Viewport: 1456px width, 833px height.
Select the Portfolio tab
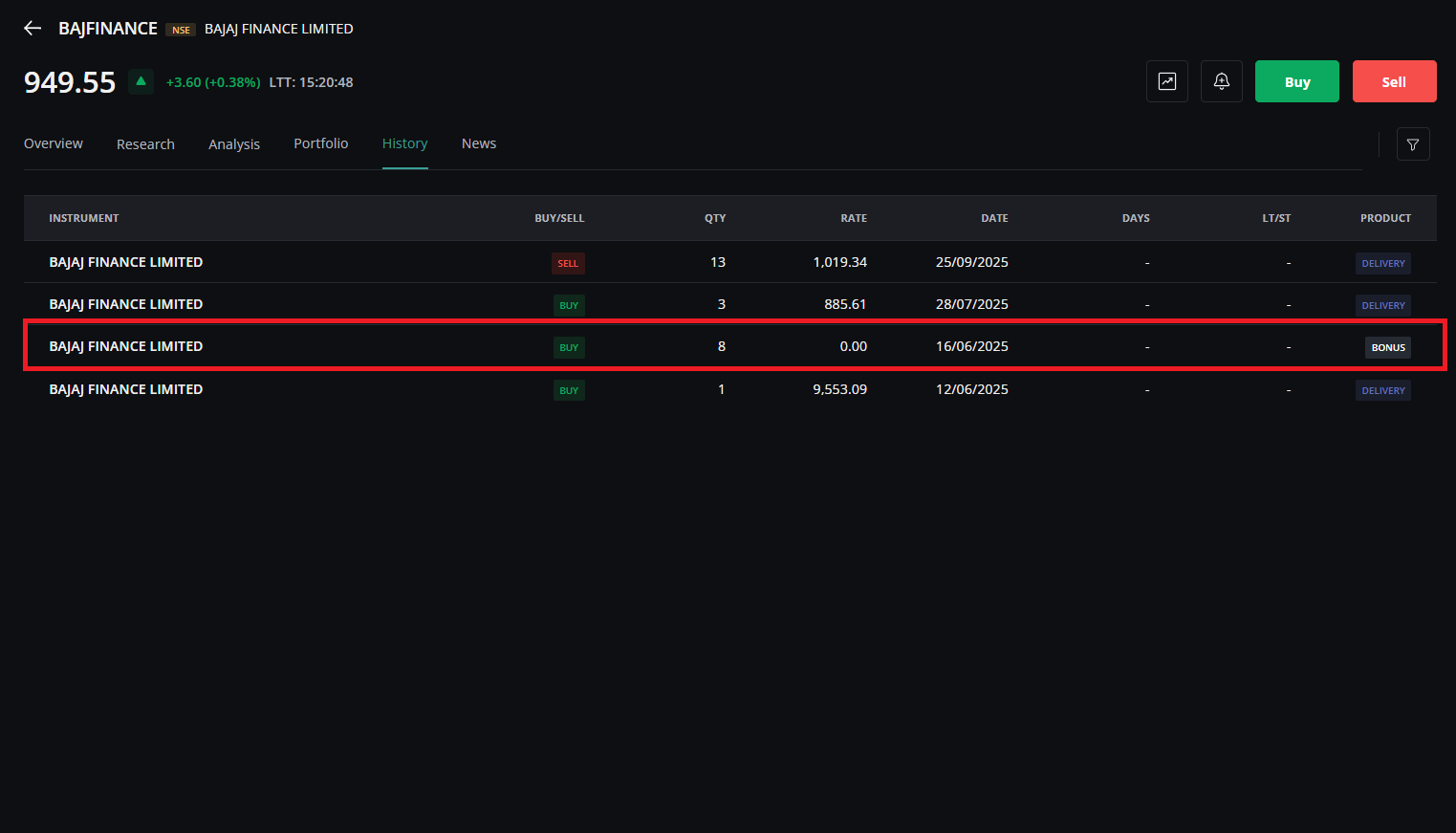click(321, 143)
